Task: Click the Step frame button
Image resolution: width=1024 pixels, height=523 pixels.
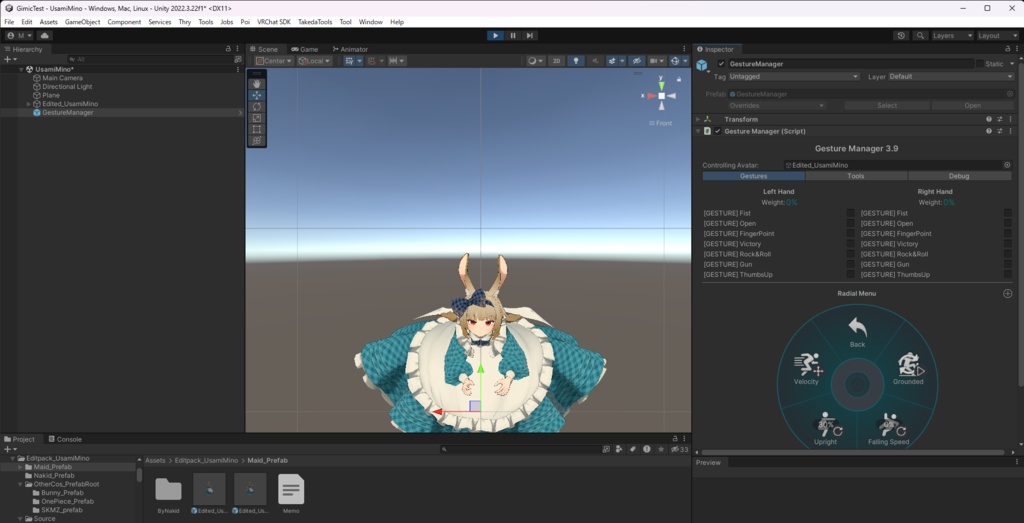Action: tap(530, 35)
